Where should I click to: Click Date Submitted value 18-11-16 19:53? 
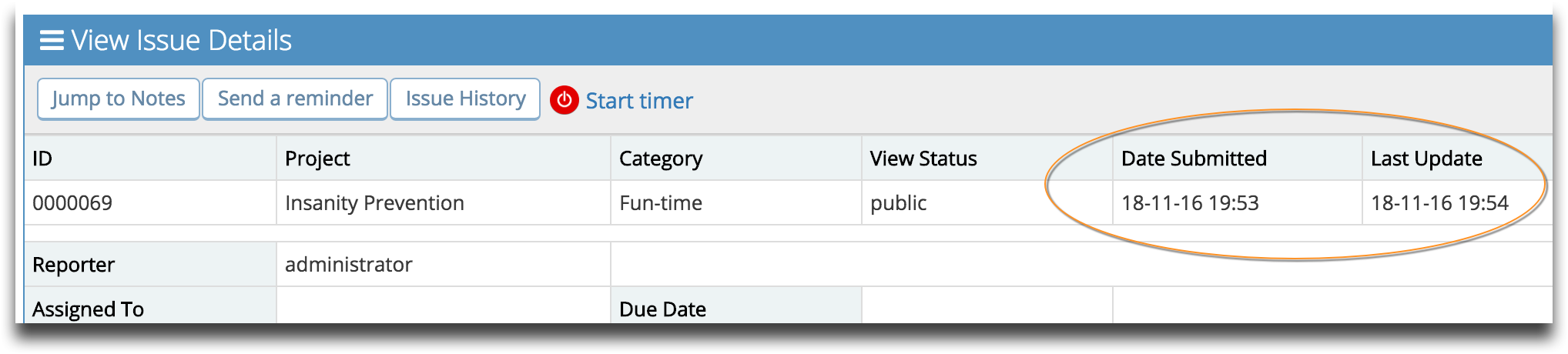tap(1190, 203)
